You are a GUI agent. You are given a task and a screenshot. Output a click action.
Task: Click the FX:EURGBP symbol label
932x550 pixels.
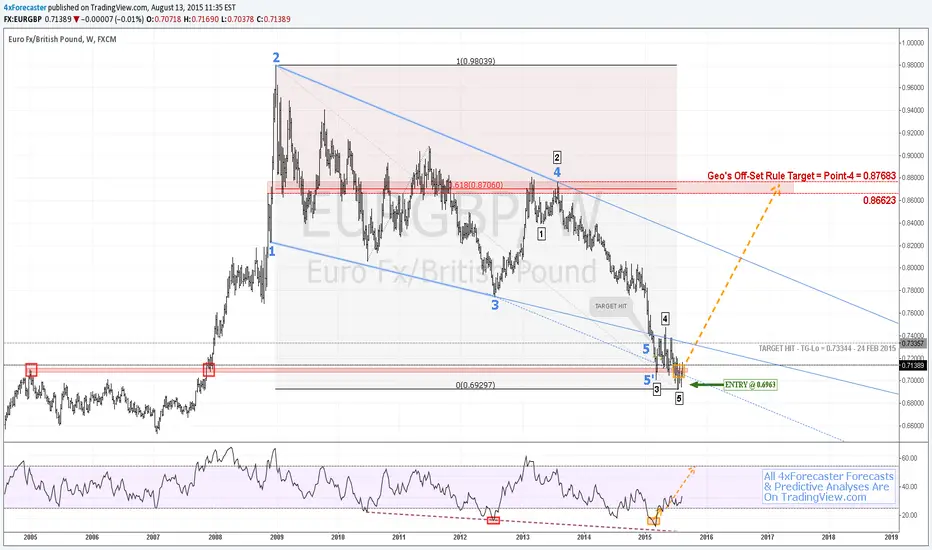pos(23,19)
